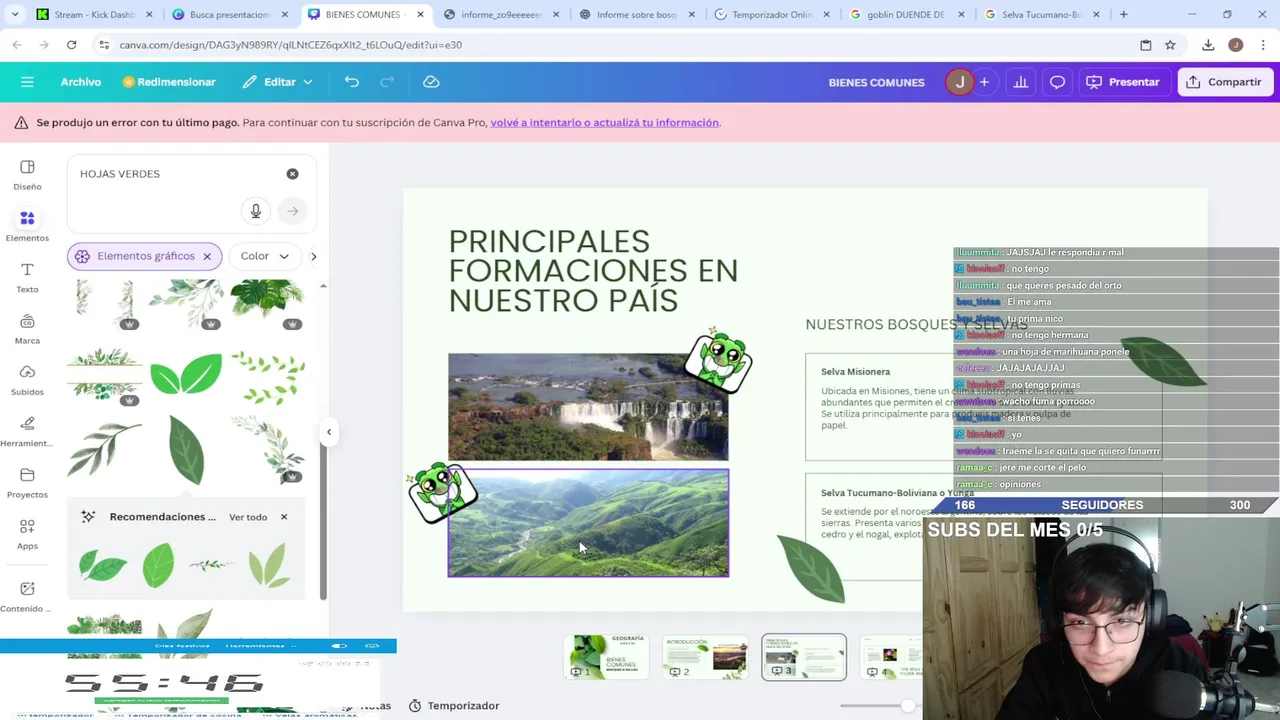1280x720 pixels.
Task: Click the Compartir button
Action: (x=1224, y=82)
